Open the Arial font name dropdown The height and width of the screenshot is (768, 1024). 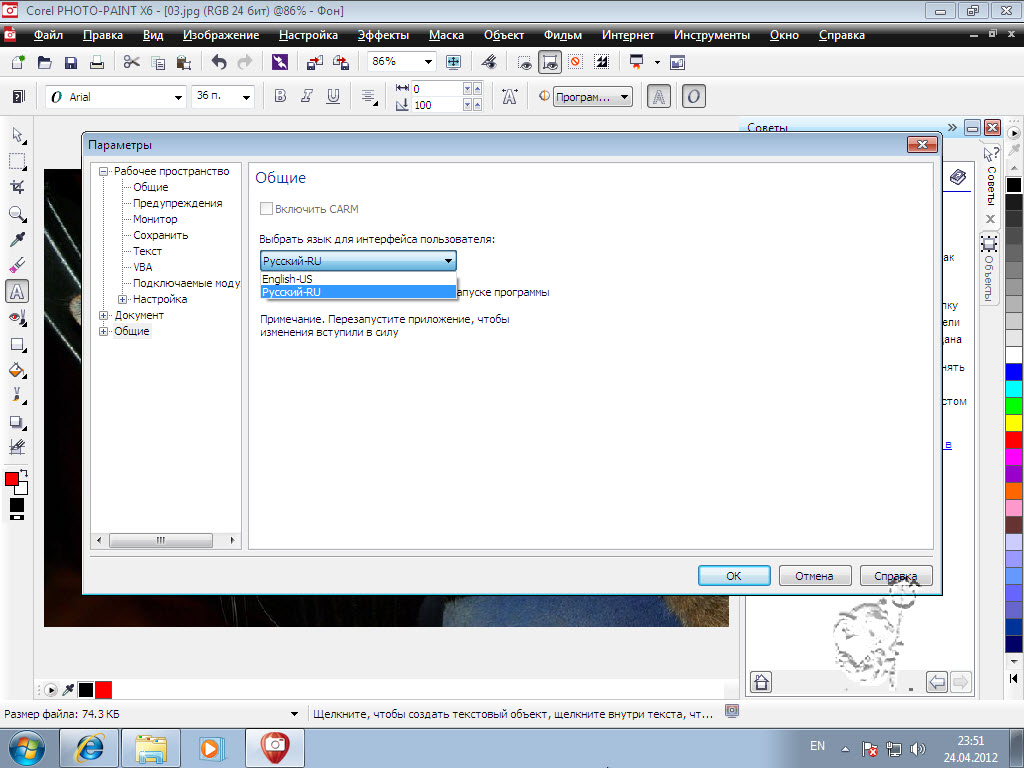179,97
